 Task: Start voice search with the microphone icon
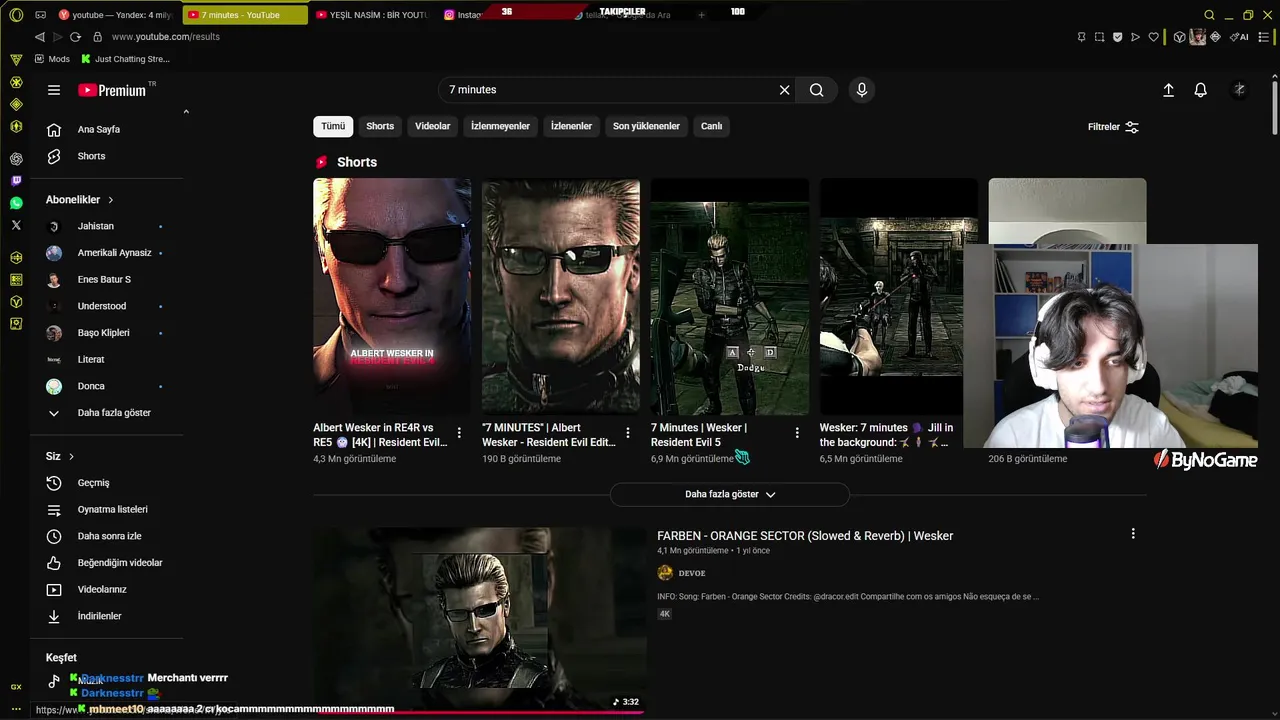point(862,90)
